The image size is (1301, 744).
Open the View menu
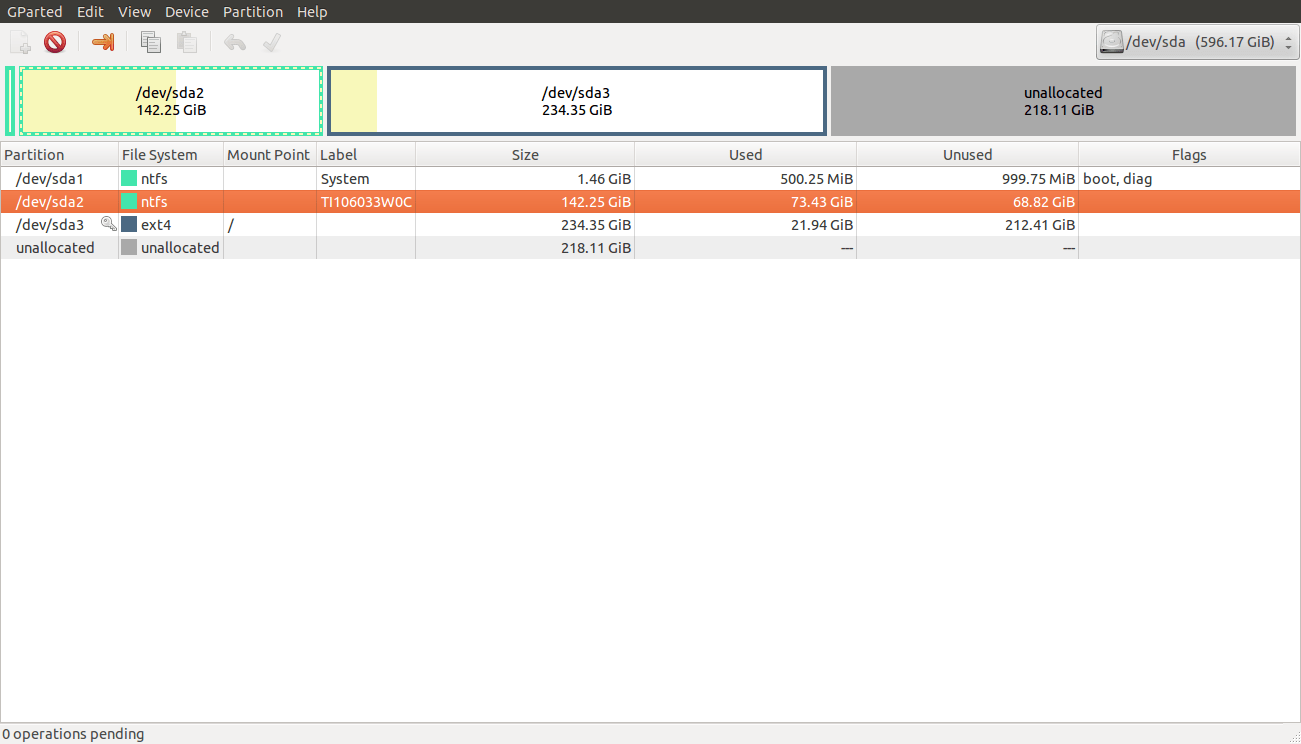(134, 11)
